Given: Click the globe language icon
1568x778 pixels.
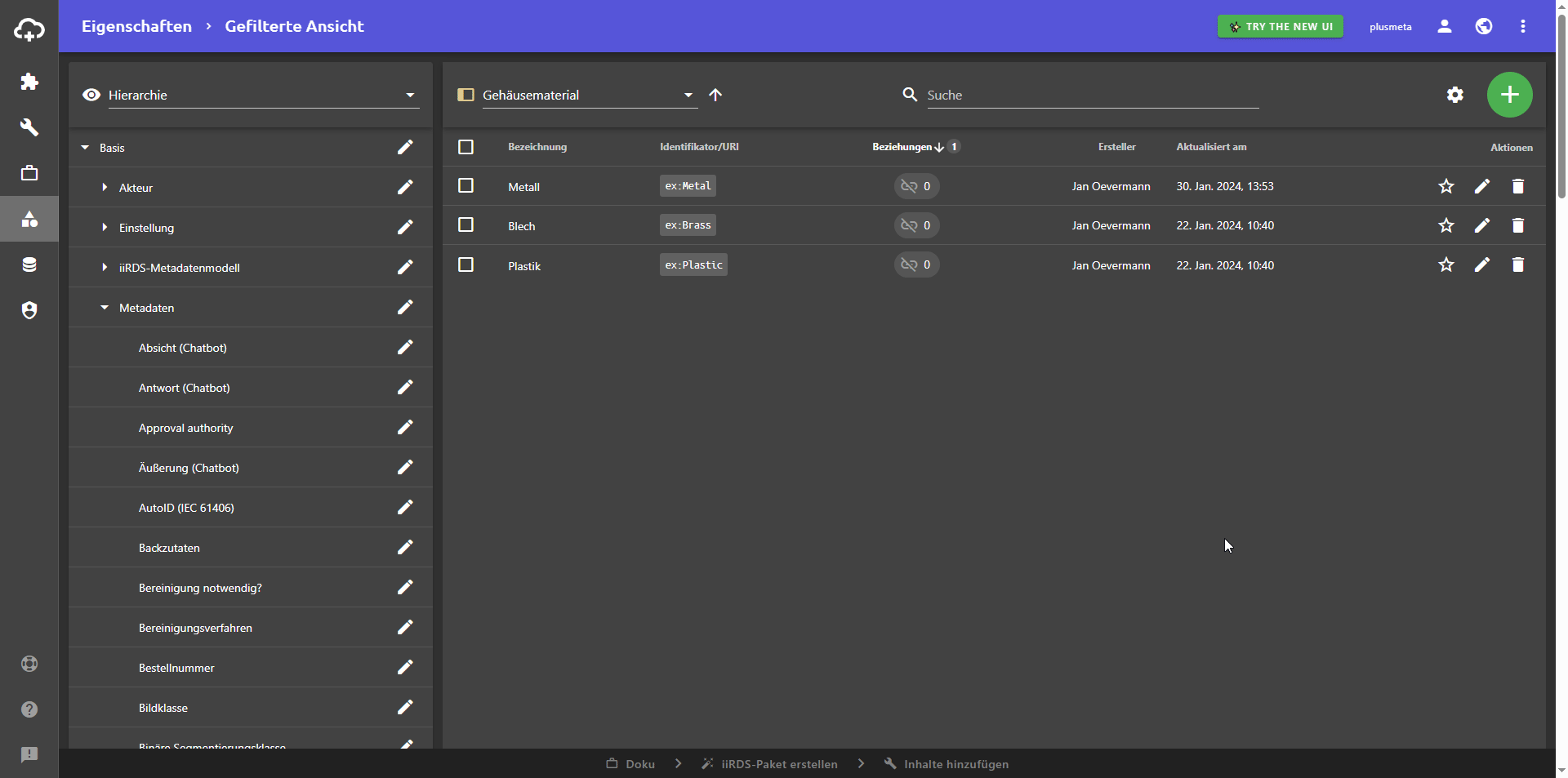Looking at the screenshot, I should [1483, 26].
